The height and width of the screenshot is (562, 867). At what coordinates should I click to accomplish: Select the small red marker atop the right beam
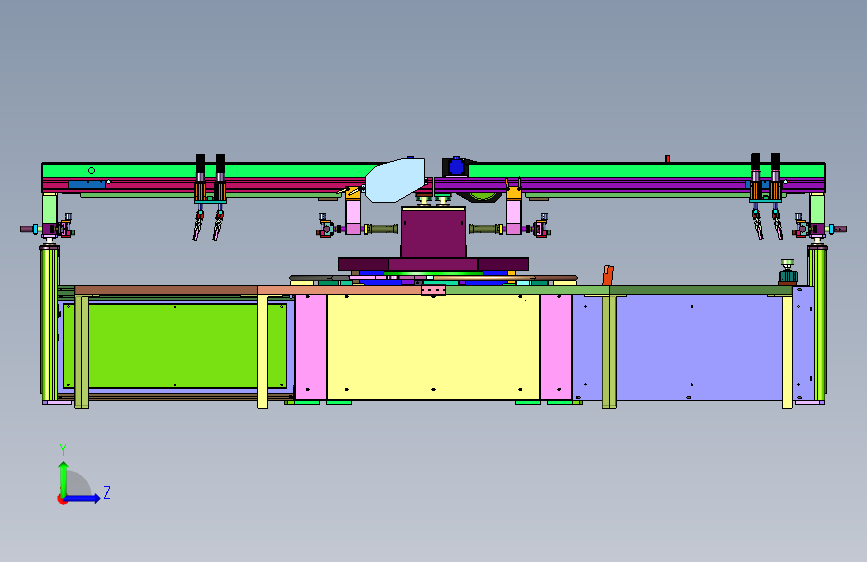point(667,159)
